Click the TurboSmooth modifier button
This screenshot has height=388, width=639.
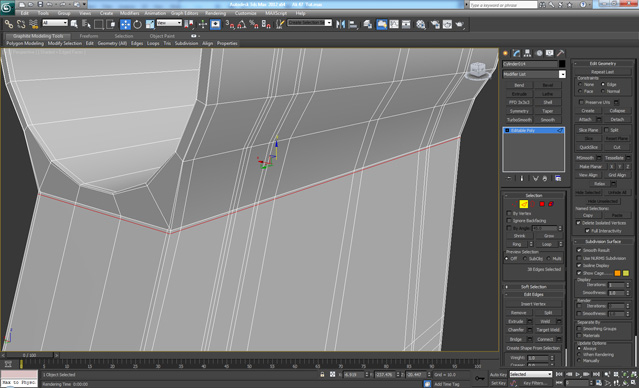tap(519, 120)
